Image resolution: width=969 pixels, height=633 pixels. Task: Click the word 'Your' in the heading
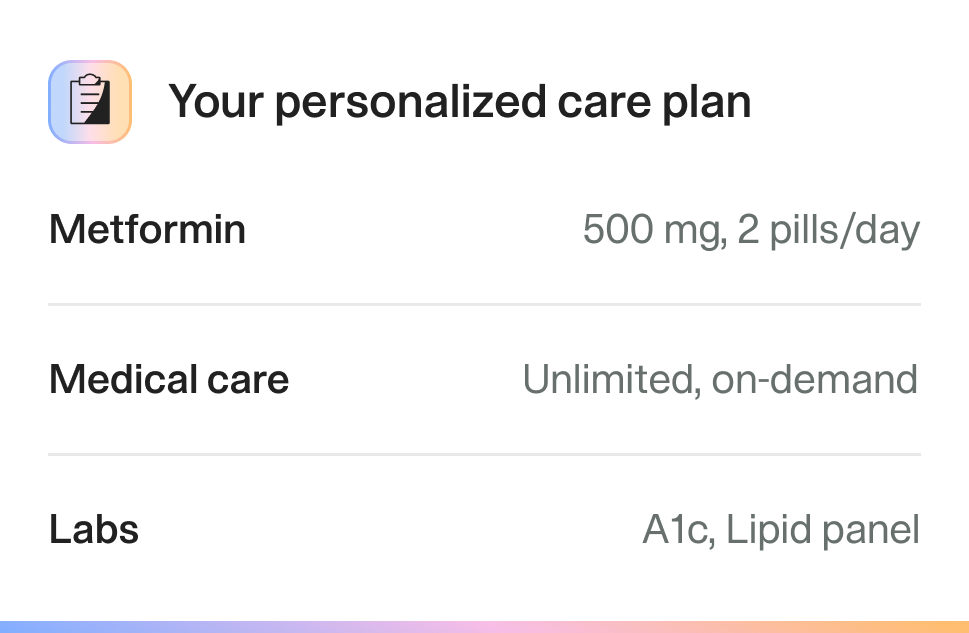pyautogui.click(x=216, y=102)
